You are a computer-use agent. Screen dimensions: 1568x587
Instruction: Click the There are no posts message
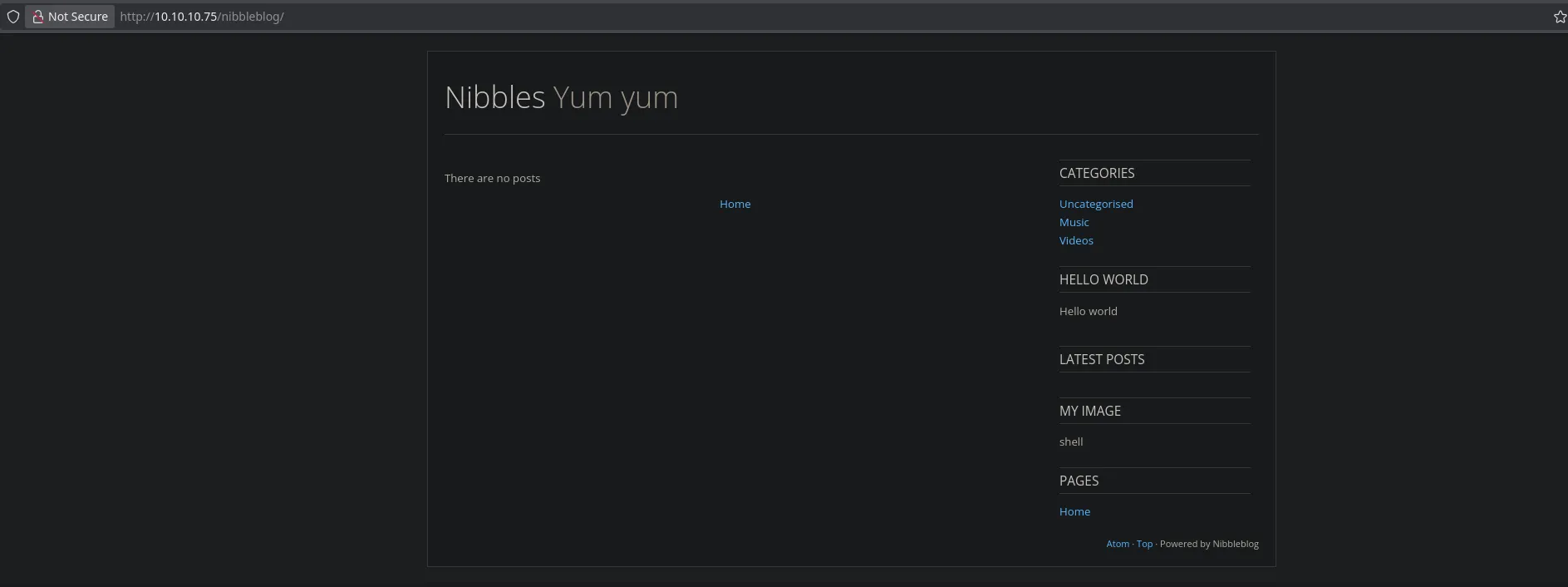[492, 178]
